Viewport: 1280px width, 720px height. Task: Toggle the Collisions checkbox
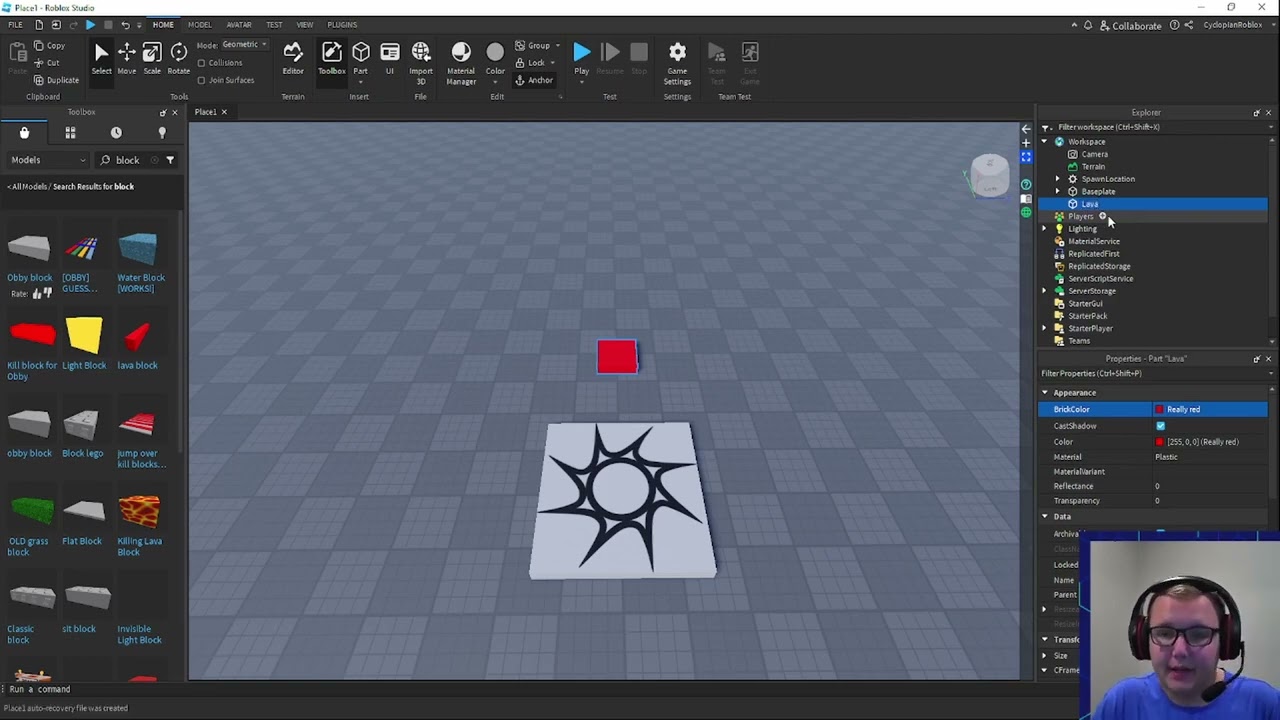tap(201, 62)
